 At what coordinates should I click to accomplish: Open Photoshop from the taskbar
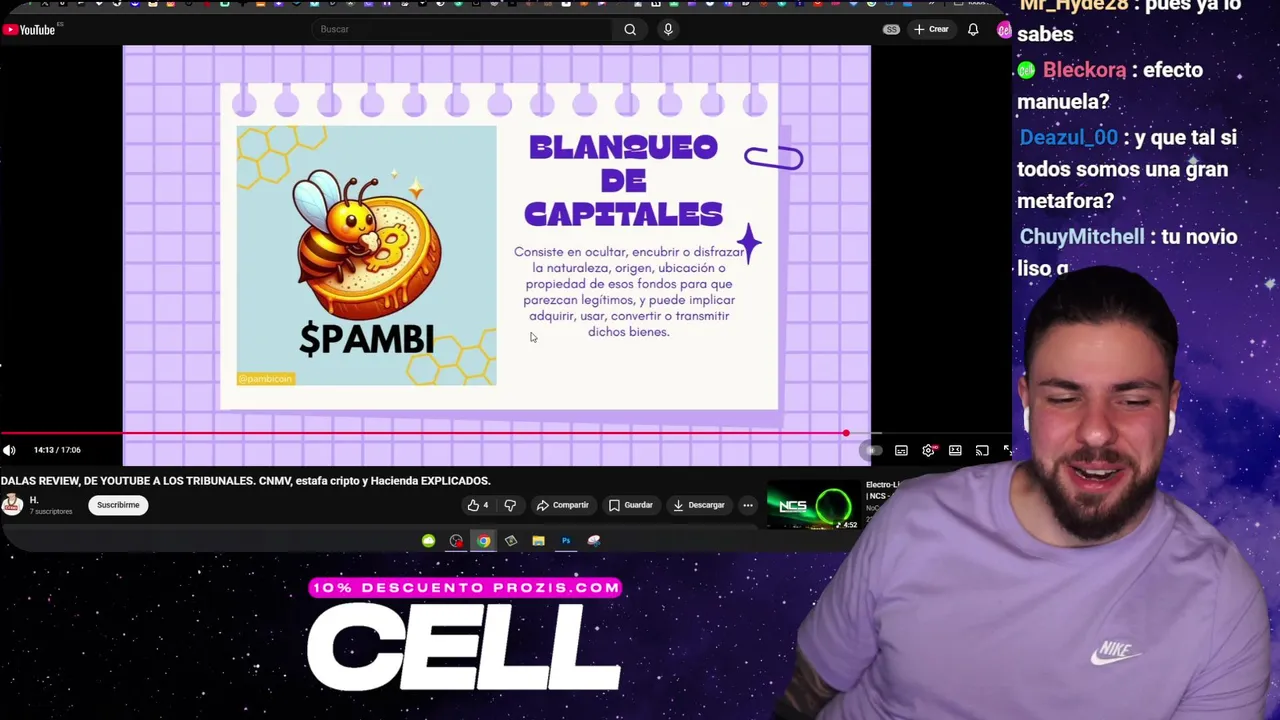566,541
